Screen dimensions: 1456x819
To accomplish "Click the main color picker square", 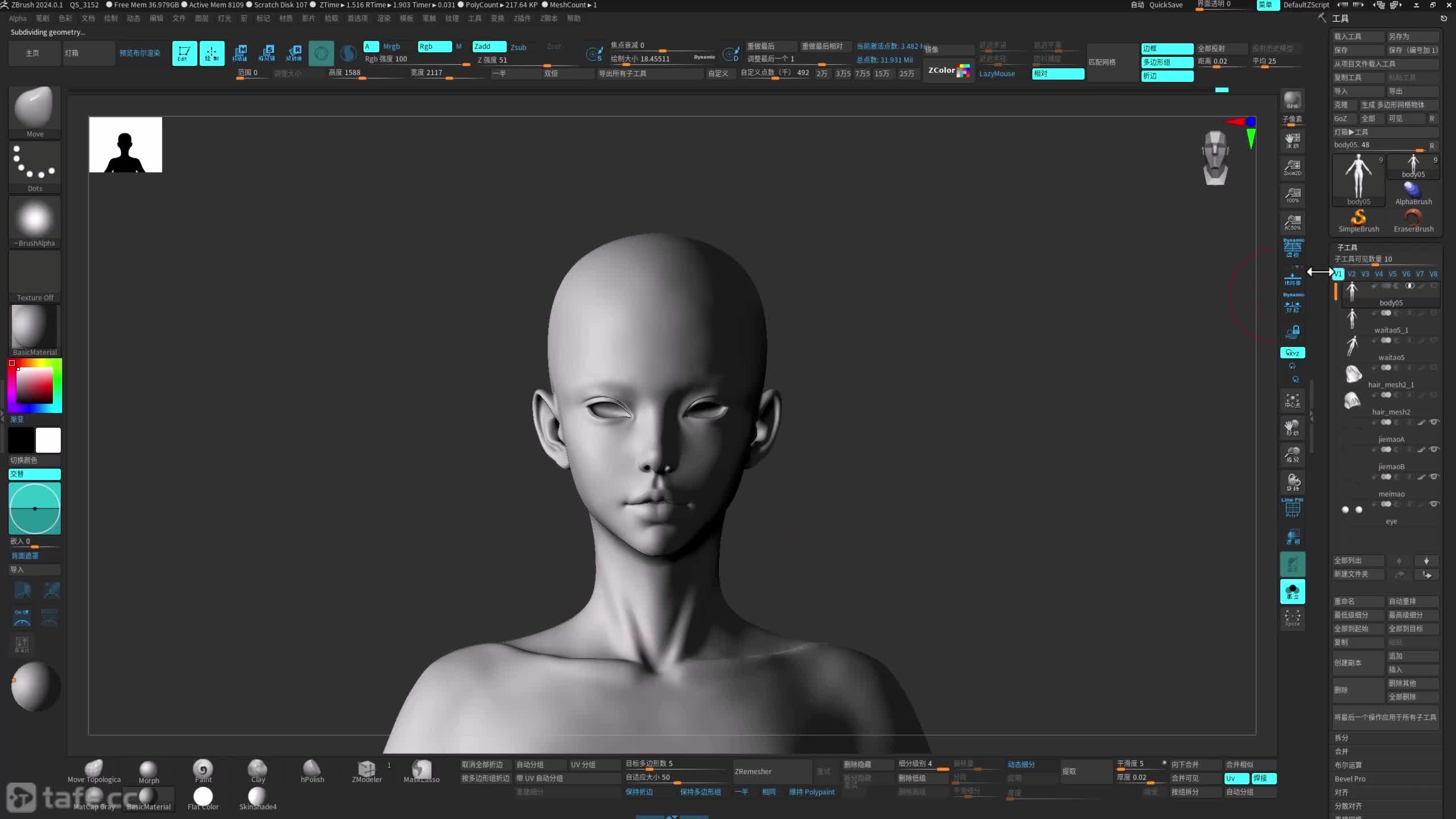I will coord(34,386).
